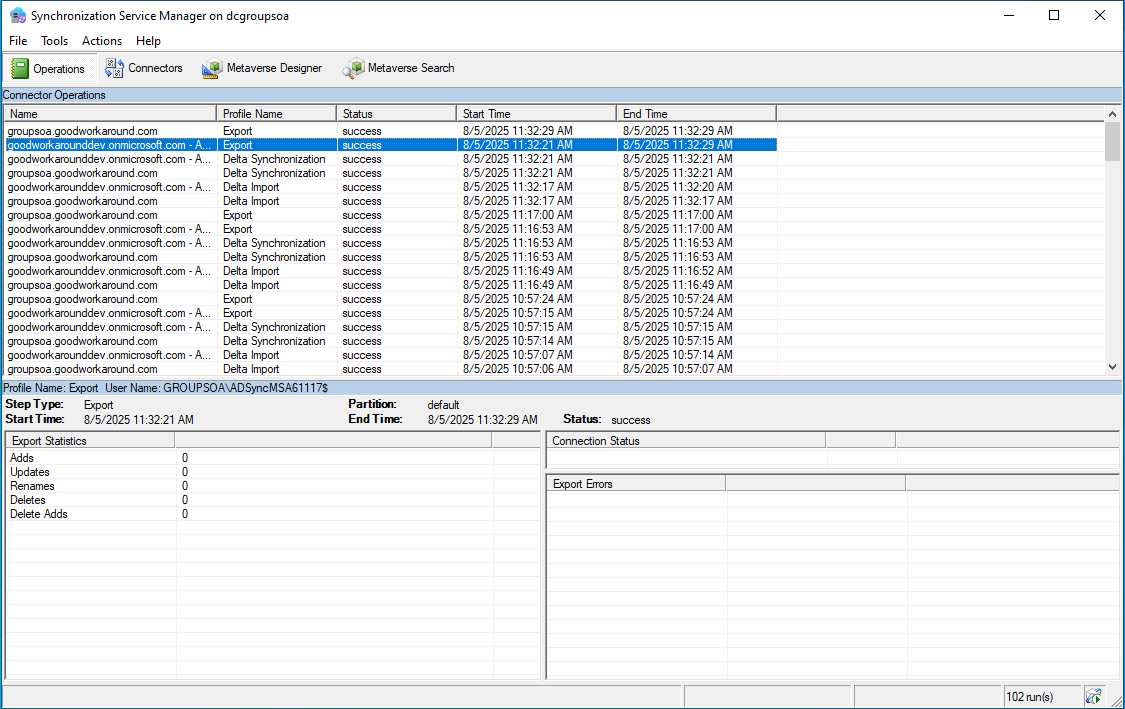Open Metaverse Designer from the toolbar
The width and height of the screenshot is (1125, 709).
click(262, 68)
